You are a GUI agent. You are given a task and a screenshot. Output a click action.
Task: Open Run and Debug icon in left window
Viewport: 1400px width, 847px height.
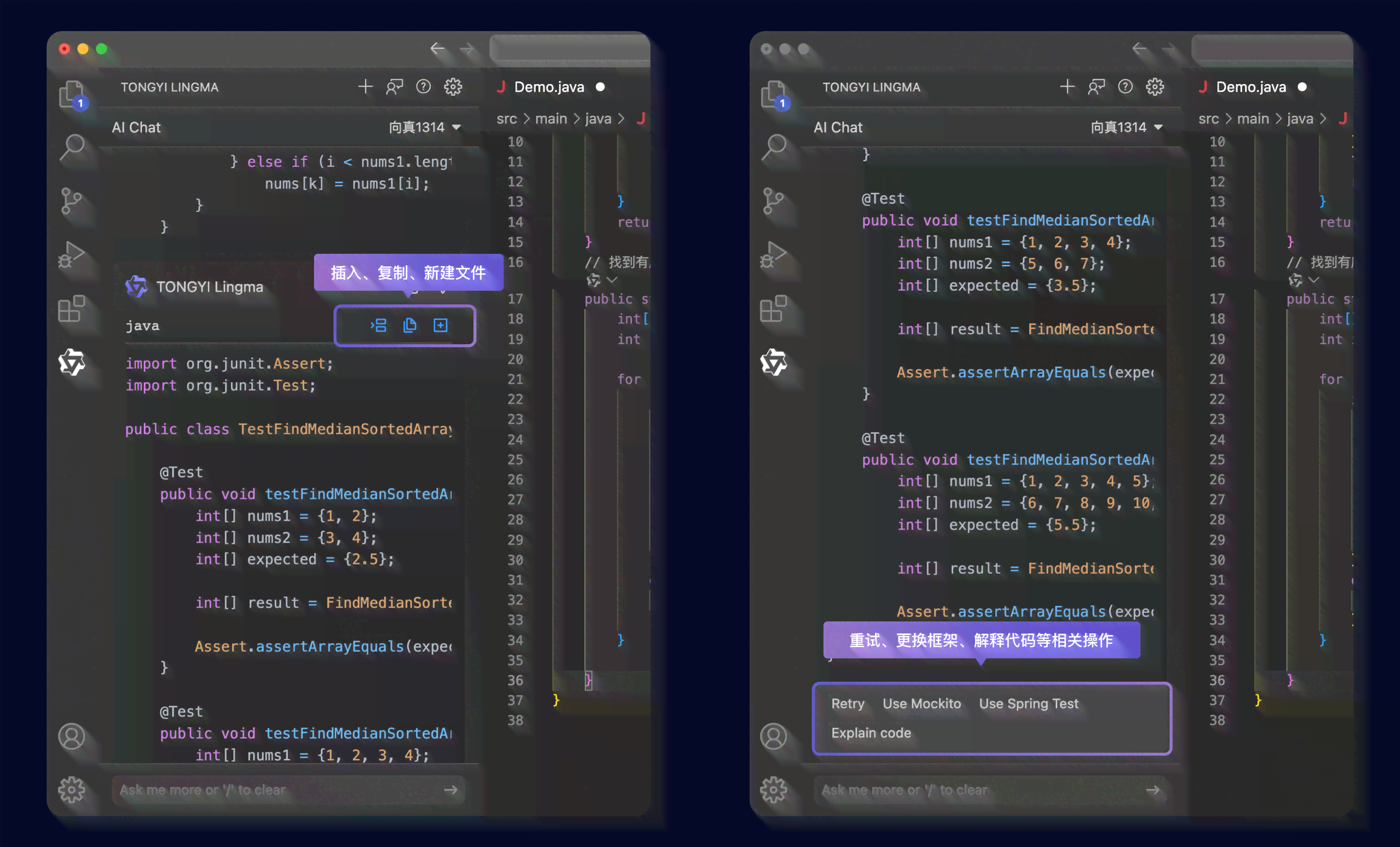pos(71,255)
